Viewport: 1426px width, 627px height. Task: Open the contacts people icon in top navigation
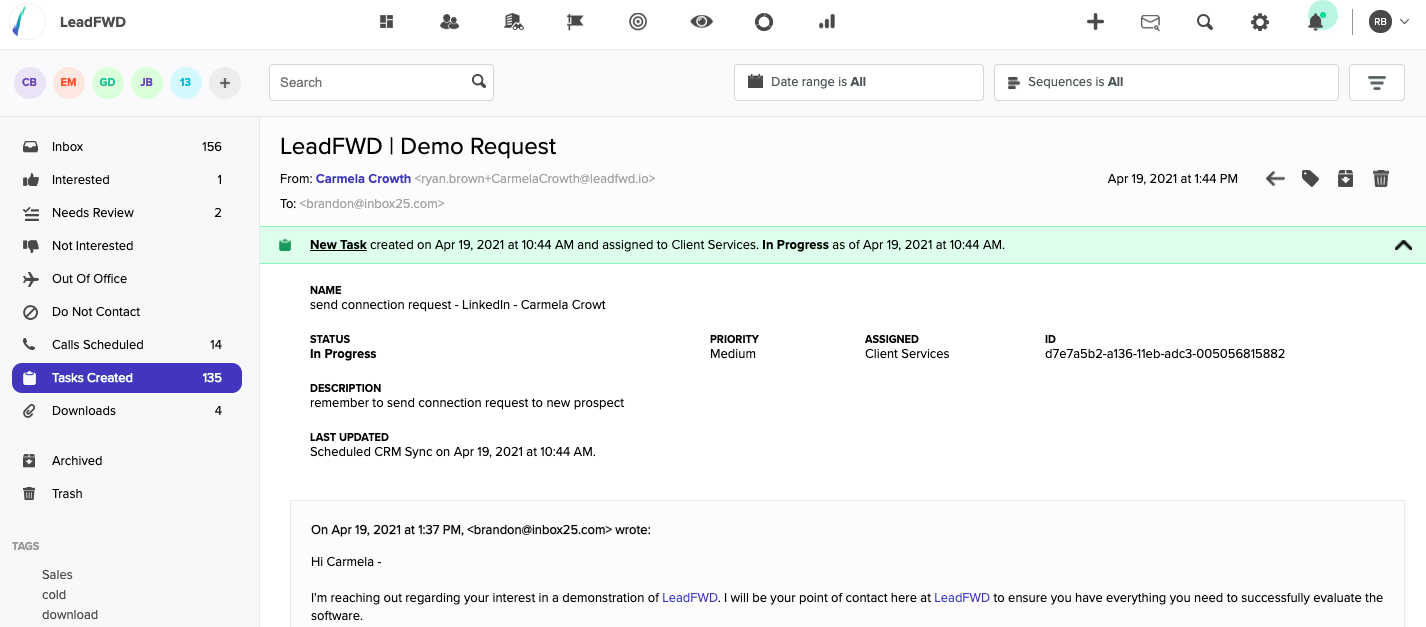tap(449, 22)
